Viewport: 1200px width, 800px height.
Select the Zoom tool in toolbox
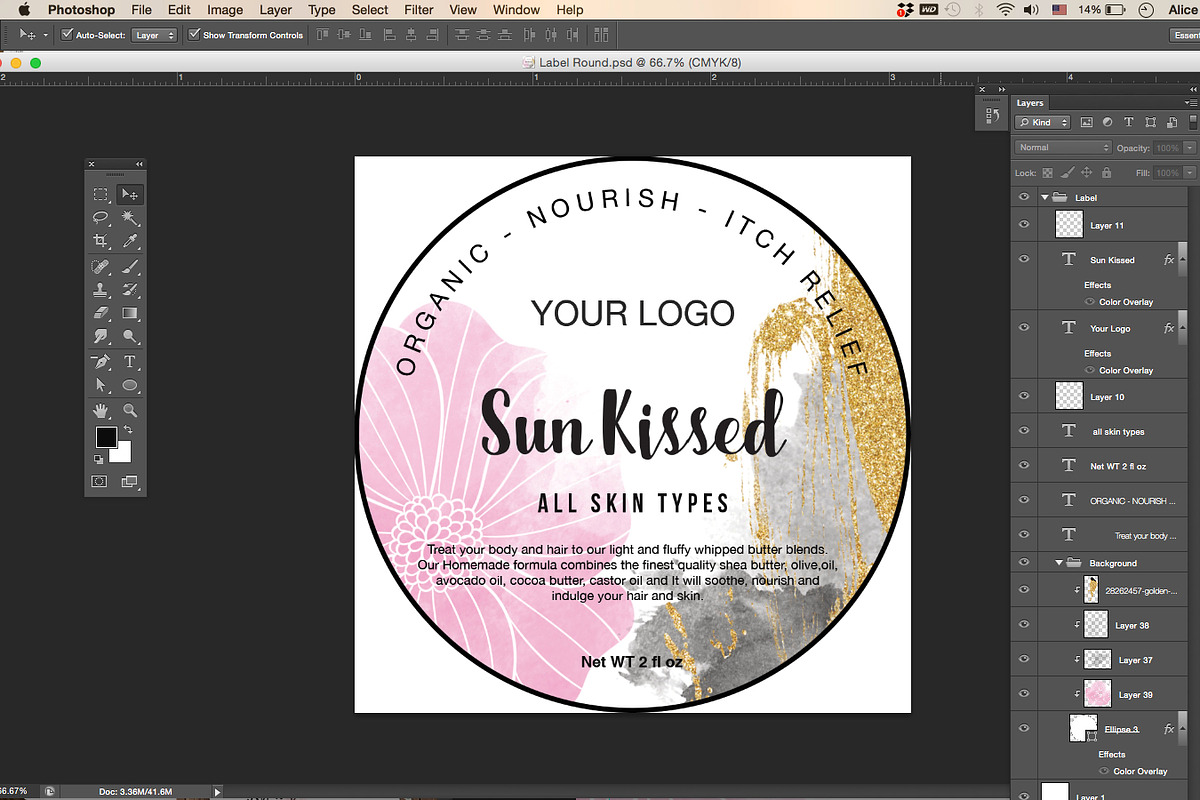tap(130, 410)
